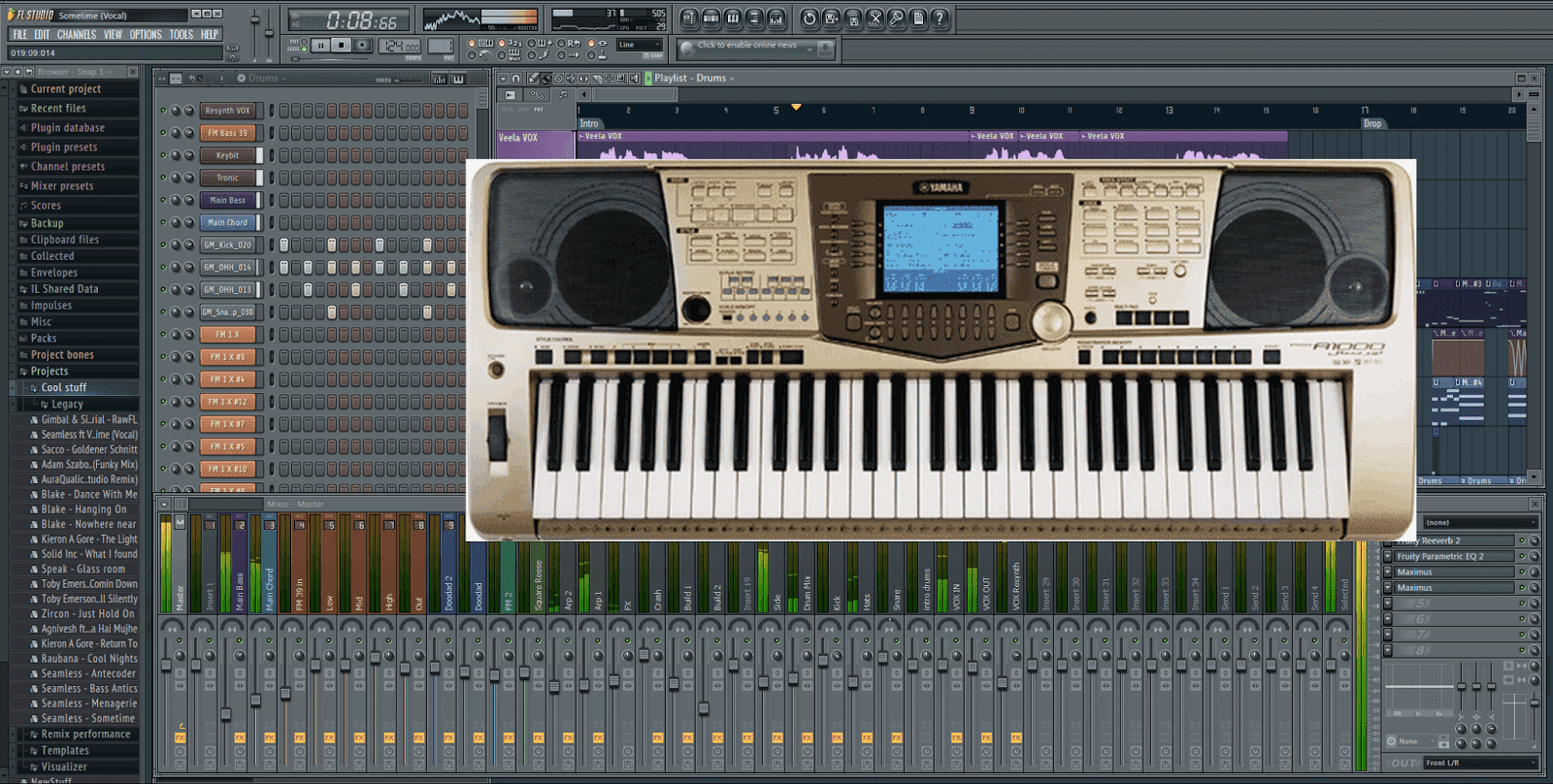Open the Playlist - Drums title dropdown
The height and width of the screenshot is (784, 1553).
[x=732, y=79]
